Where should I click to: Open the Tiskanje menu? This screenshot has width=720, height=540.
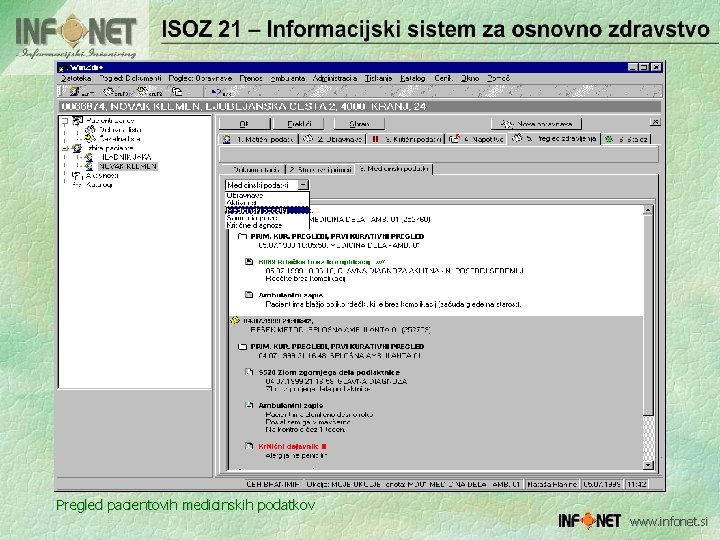click(x=378, y=79)
